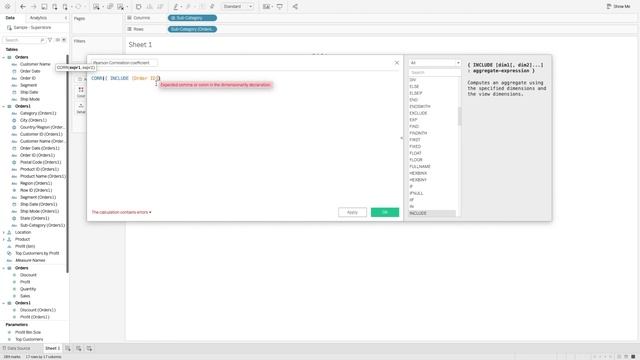Switch to the Analytics tab
This screenshot has width=640, height=360.
click(x=38, y=18)
